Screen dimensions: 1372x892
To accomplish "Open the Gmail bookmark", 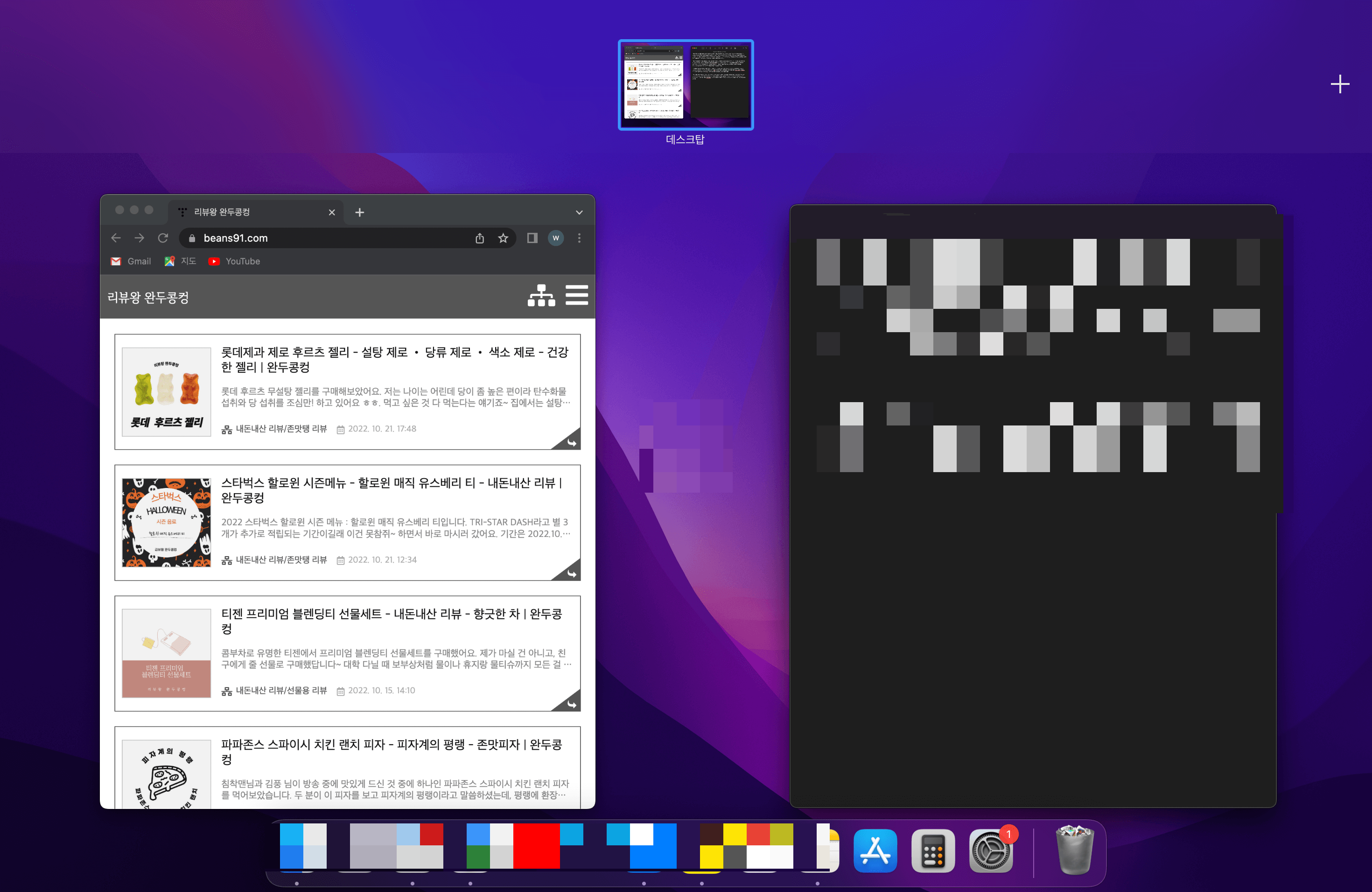I will point(131,261).
